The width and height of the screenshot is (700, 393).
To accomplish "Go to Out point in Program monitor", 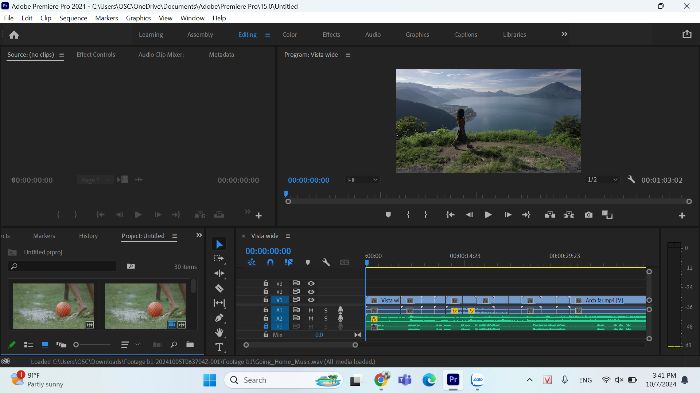I will (x=526, y=215).
